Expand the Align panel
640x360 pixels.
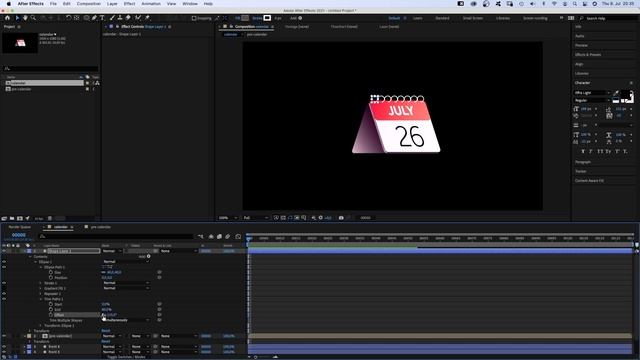point(579,64)
